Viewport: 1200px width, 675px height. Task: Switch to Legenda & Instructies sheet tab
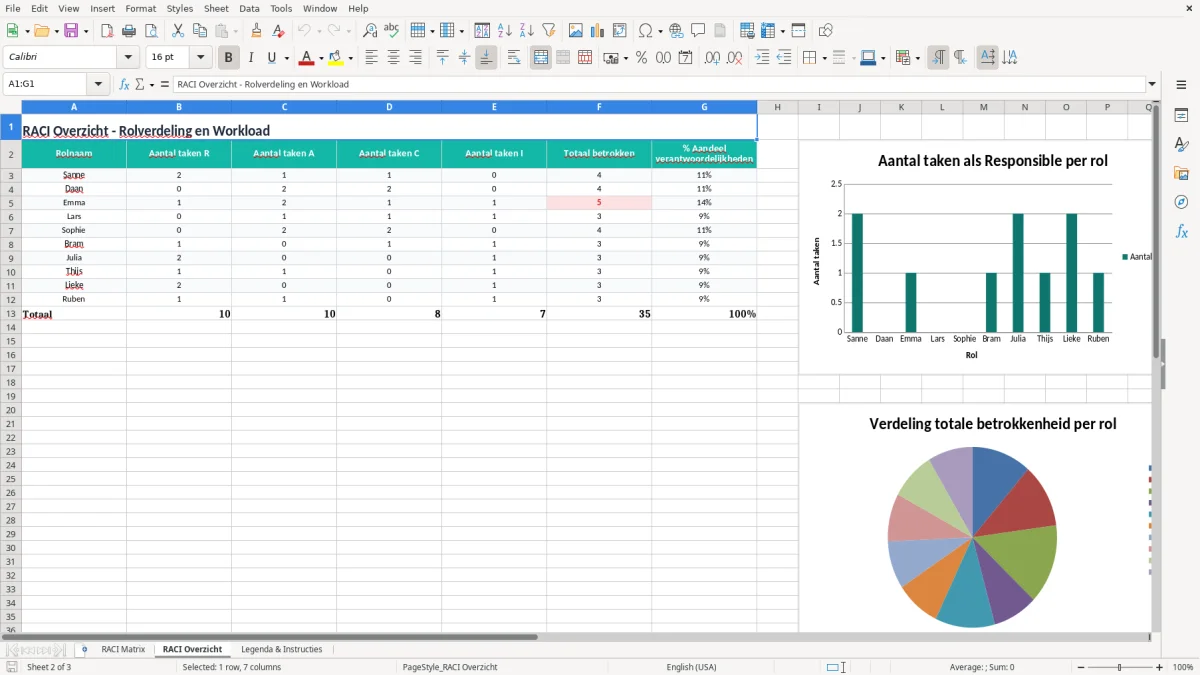click(281, 649)
